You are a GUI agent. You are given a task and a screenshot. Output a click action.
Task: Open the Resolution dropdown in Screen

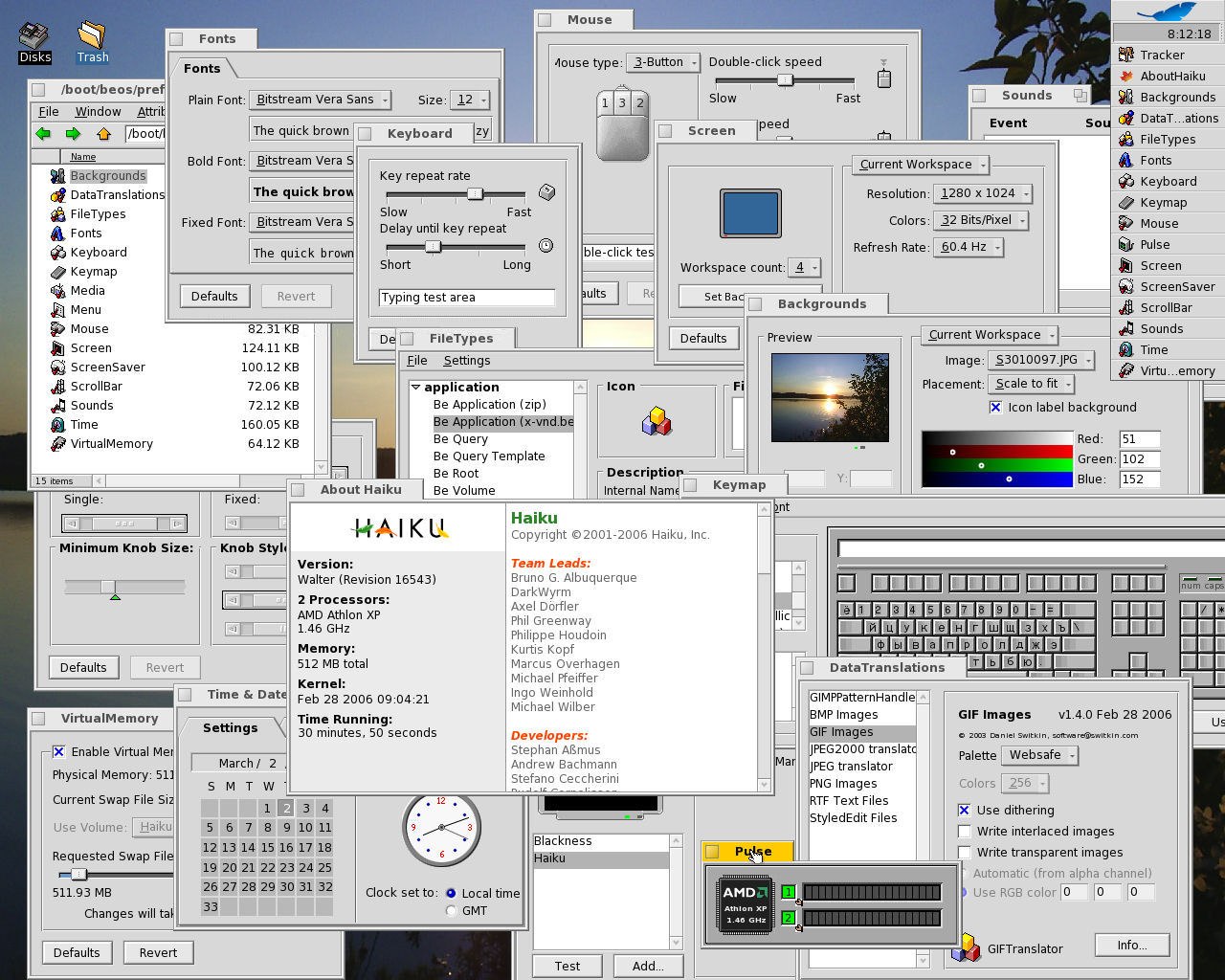pyautogui.click(x=982, y=193)
